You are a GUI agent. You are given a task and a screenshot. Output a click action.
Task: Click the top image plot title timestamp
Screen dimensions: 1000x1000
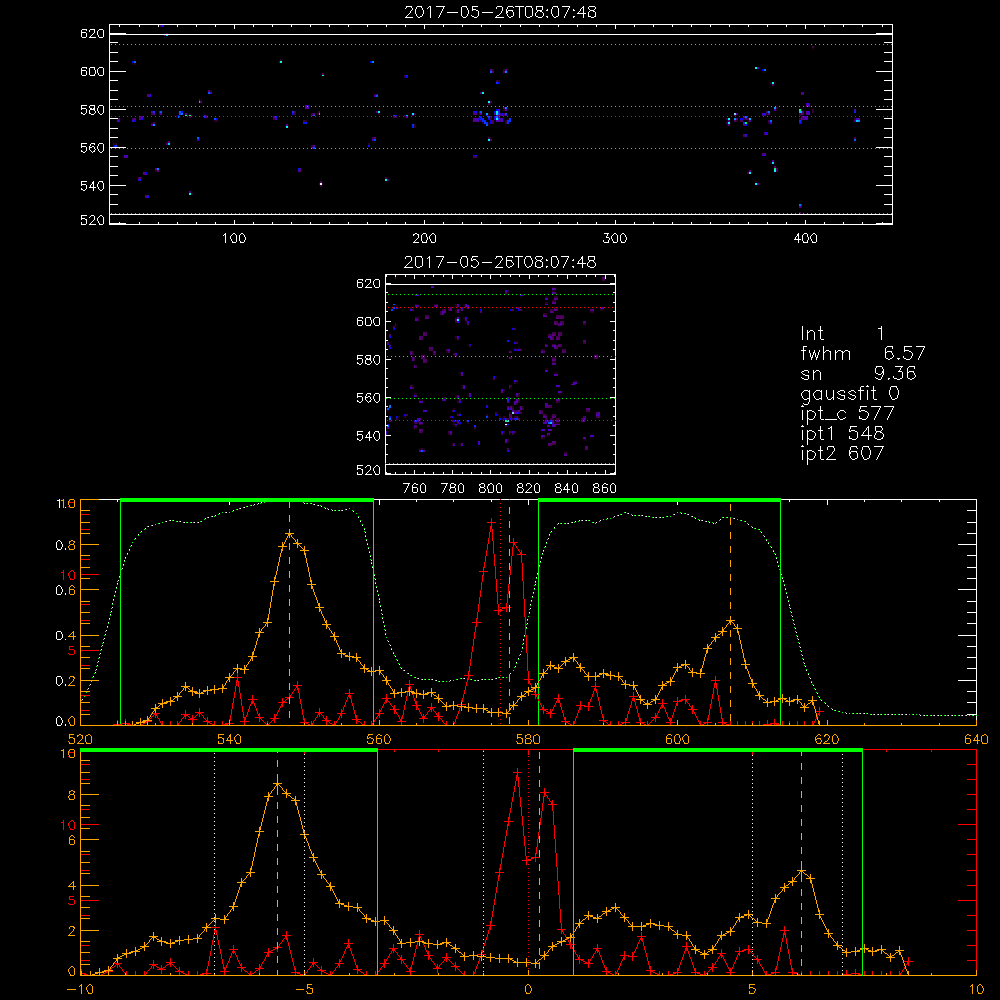coord(501,12)
